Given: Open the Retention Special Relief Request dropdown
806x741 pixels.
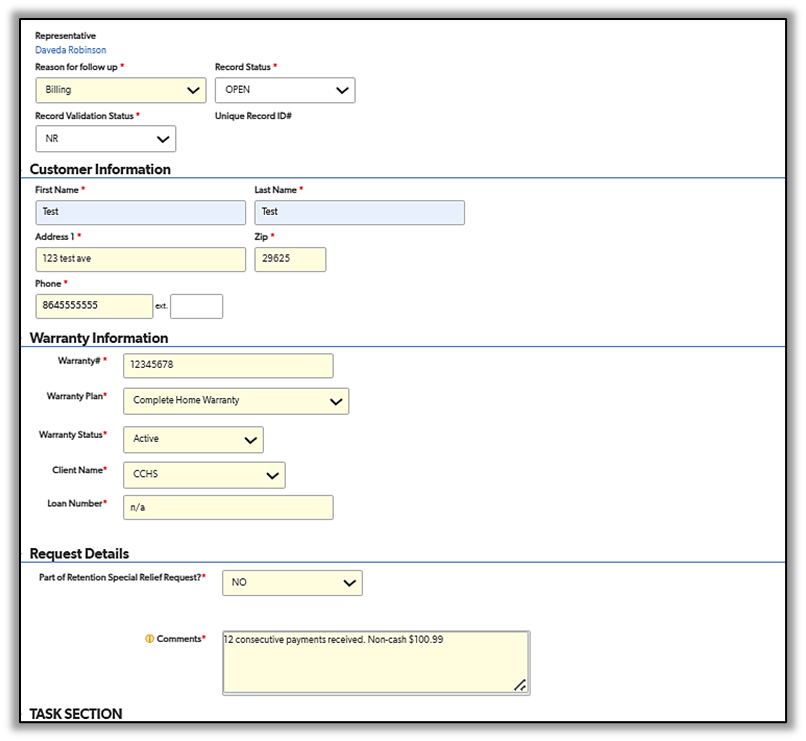Looking at the screenshot, I should [291, 582].
